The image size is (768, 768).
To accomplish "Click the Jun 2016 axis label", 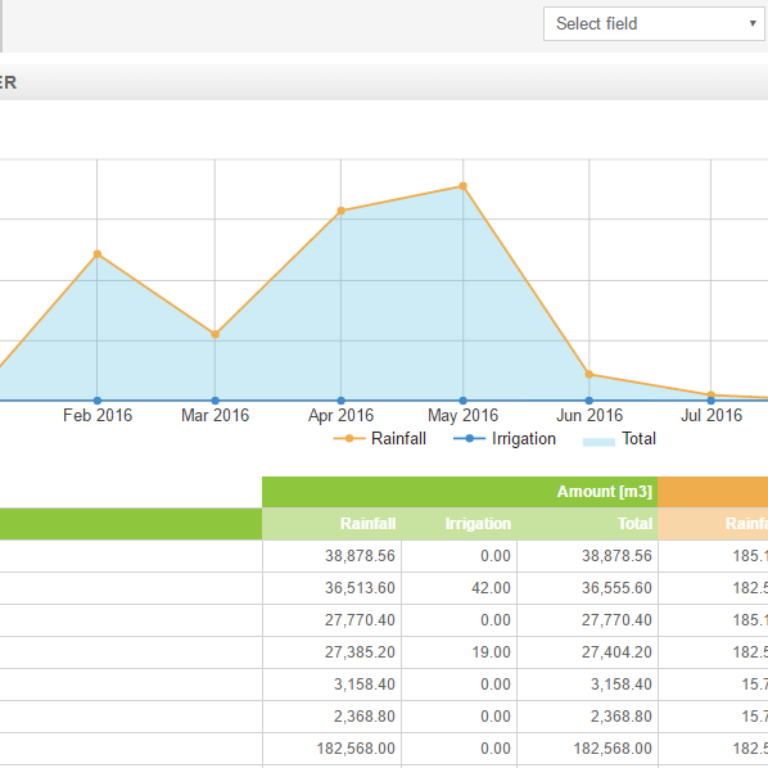I will coord(589,415).
